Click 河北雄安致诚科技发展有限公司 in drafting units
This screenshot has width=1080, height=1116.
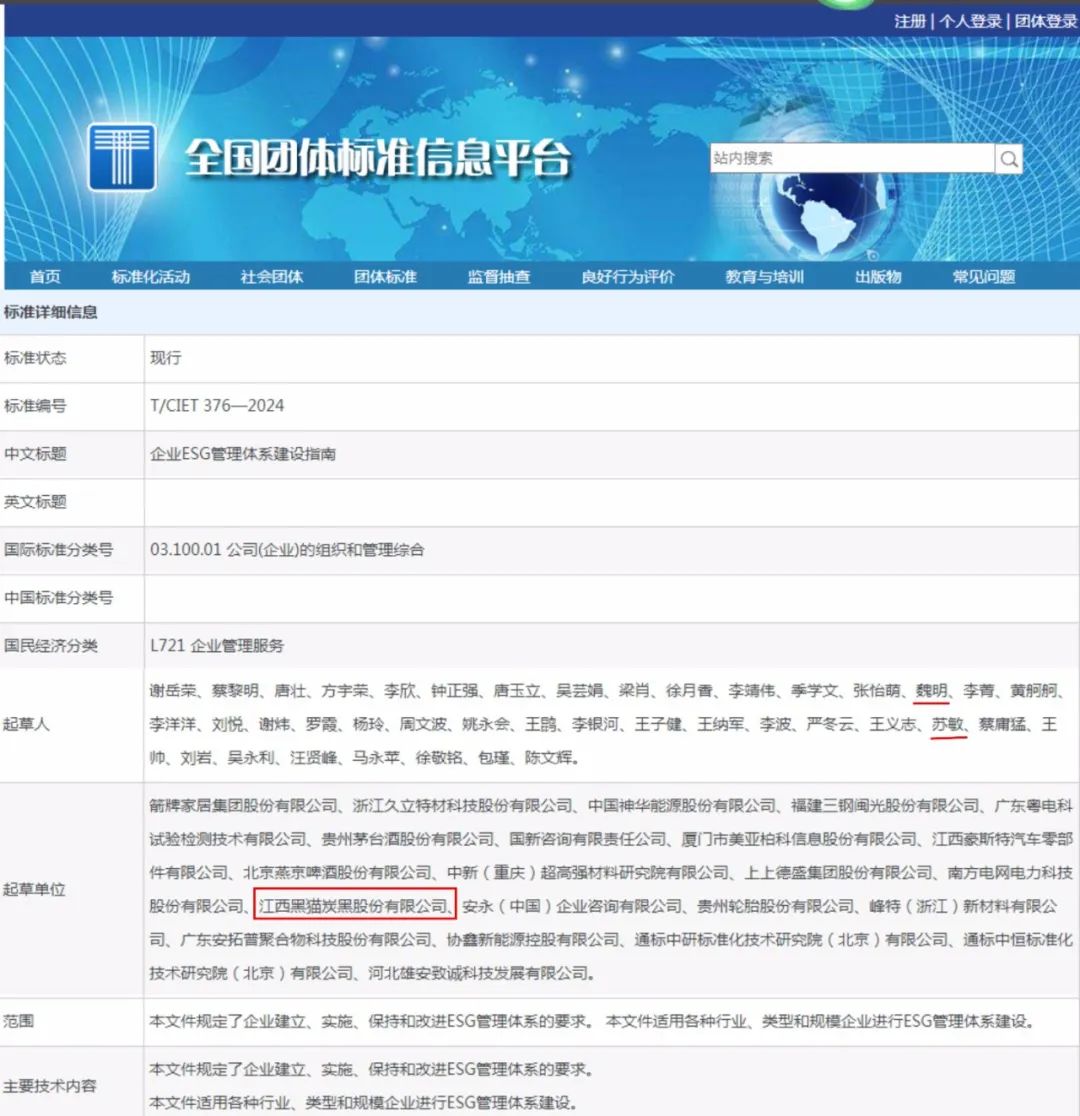click(x=478, y=973)
